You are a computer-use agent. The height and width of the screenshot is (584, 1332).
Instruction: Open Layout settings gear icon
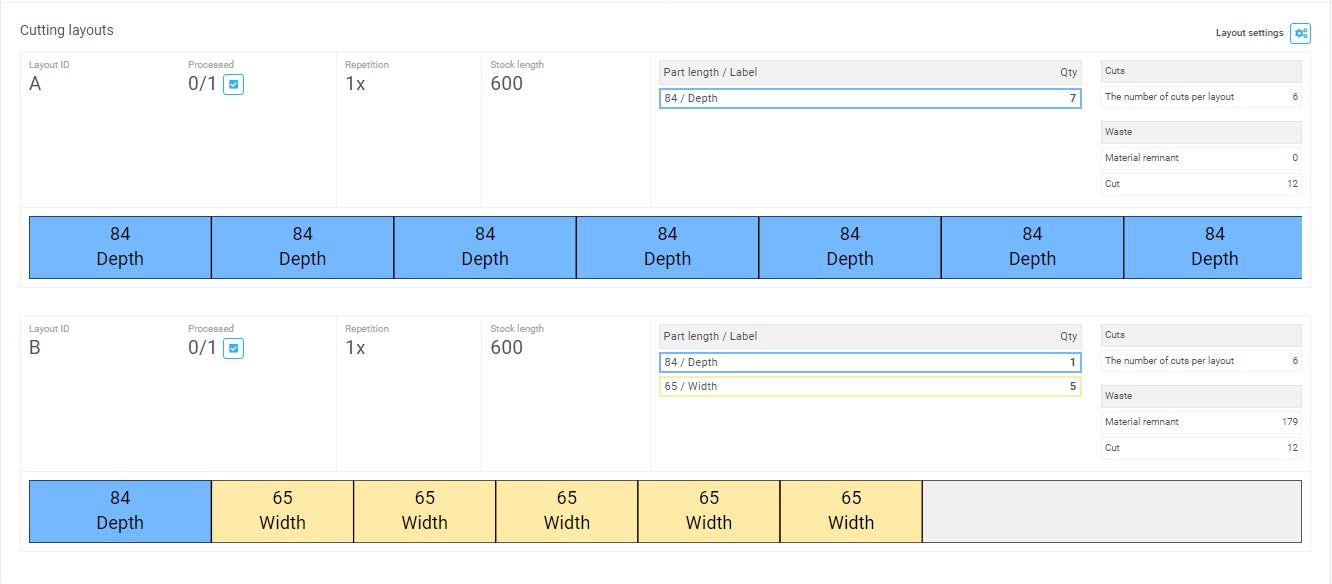1300,33
